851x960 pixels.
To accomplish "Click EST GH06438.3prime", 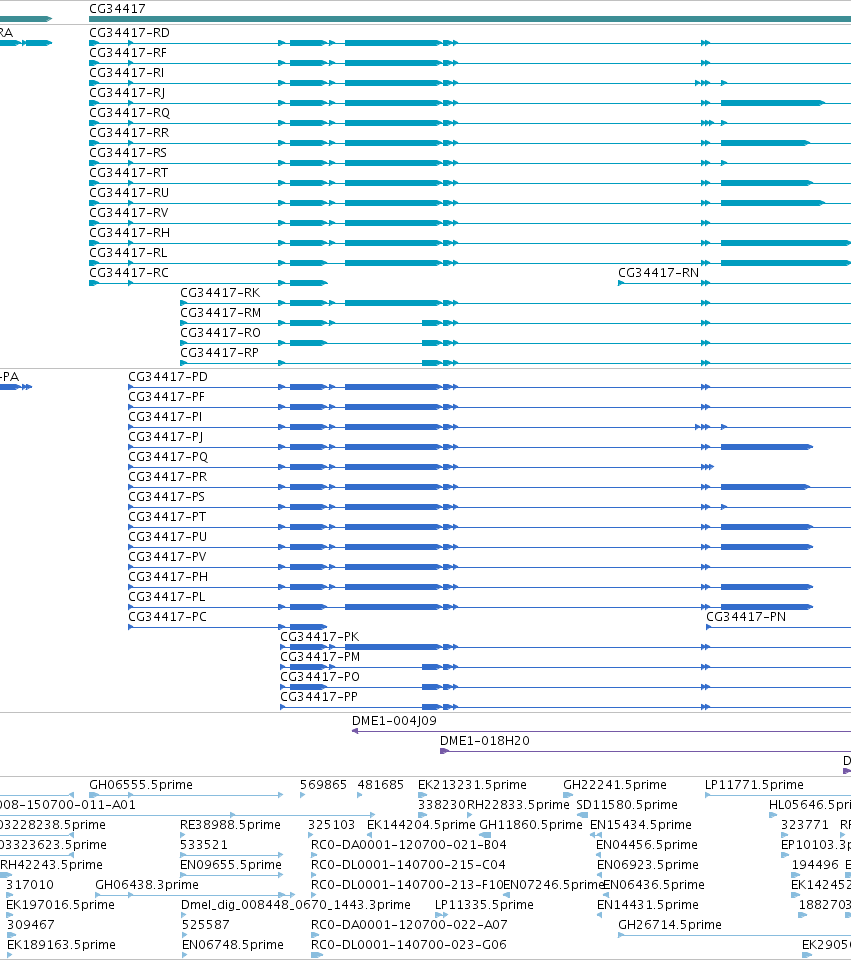I will pyautogui.click(x=147, y=885).
